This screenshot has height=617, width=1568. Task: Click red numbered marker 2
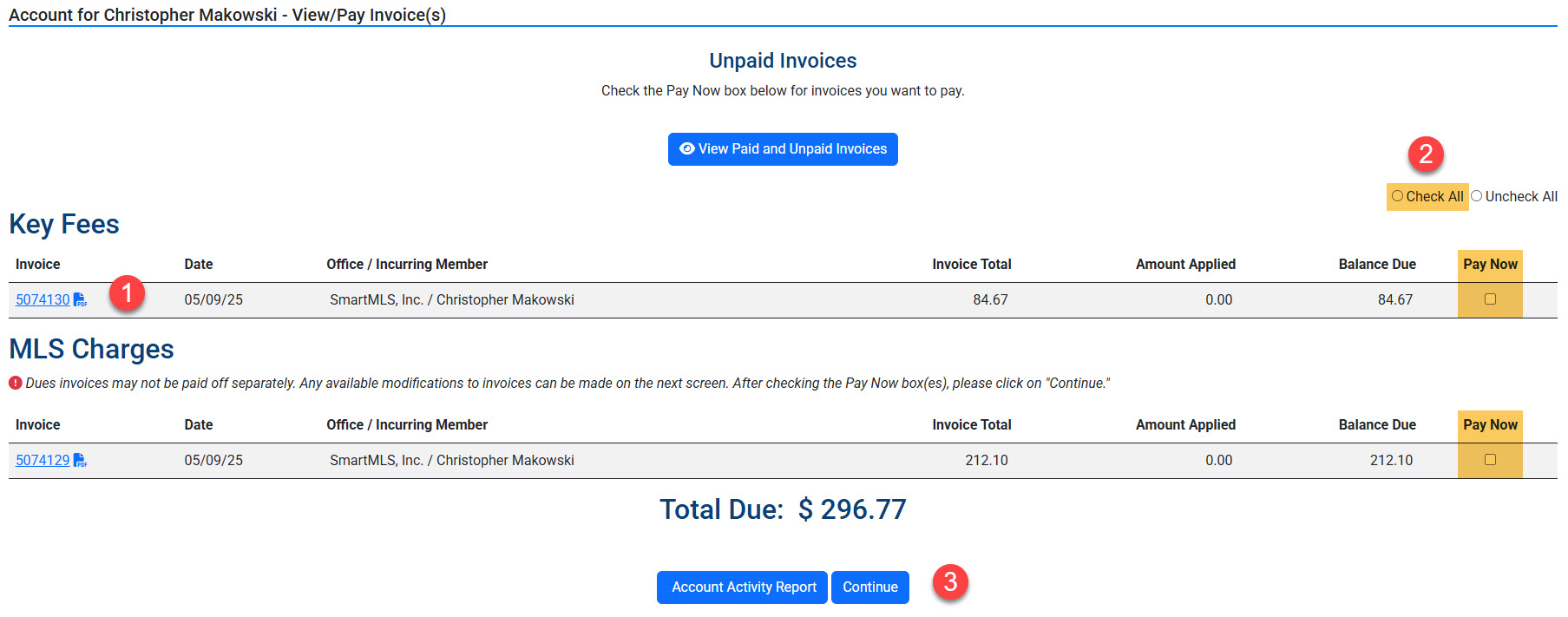pyautogui.click(x=1425, y=154)
